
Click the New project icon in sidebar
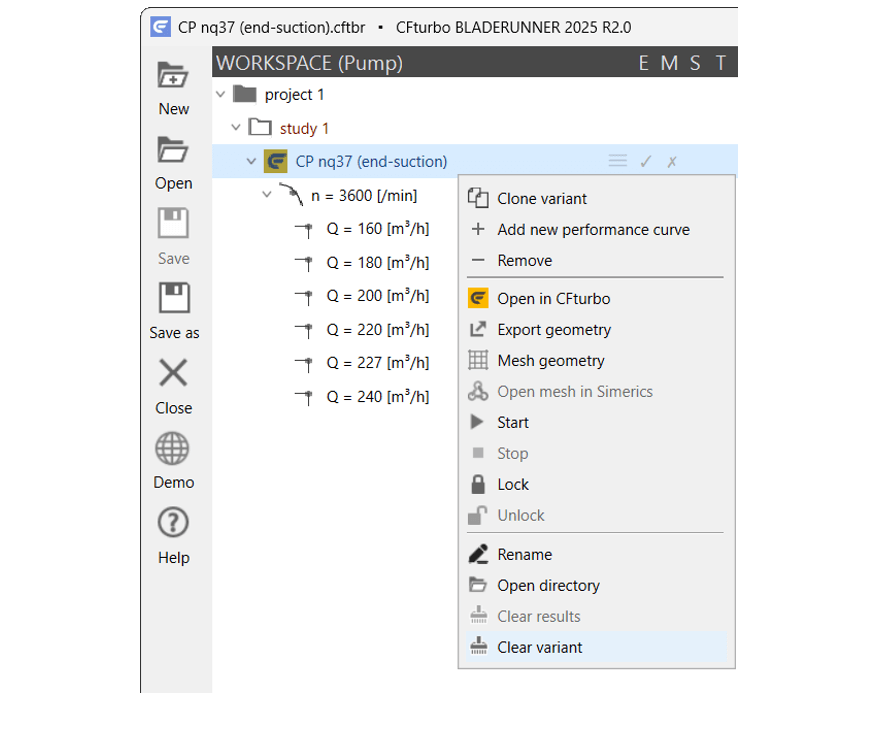(x=173, y=75)
